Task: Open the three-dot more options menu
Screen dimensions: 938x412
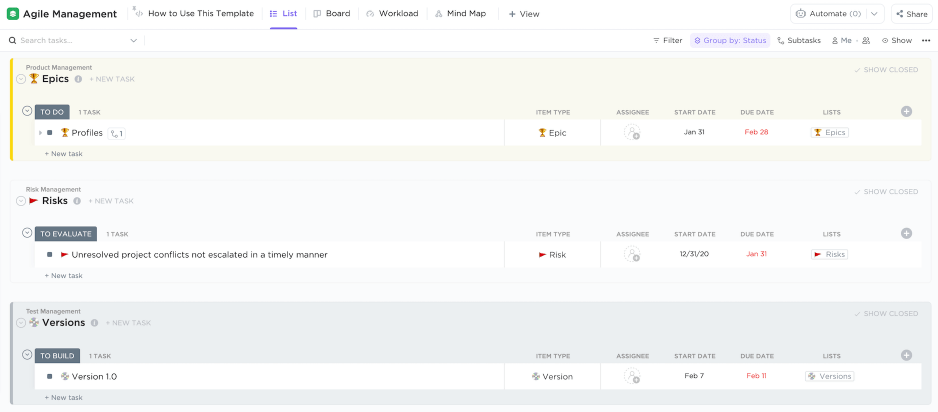Action: coord(925,40)
